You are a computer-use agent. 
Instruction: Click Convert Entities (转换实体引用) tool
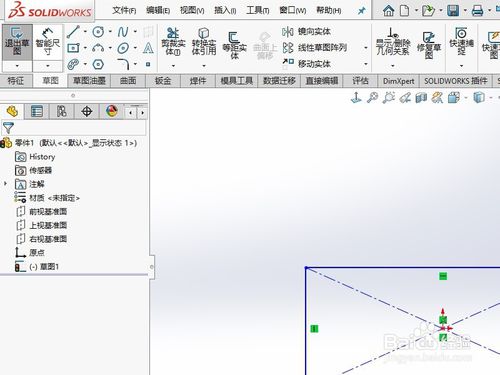coord(204,42)
